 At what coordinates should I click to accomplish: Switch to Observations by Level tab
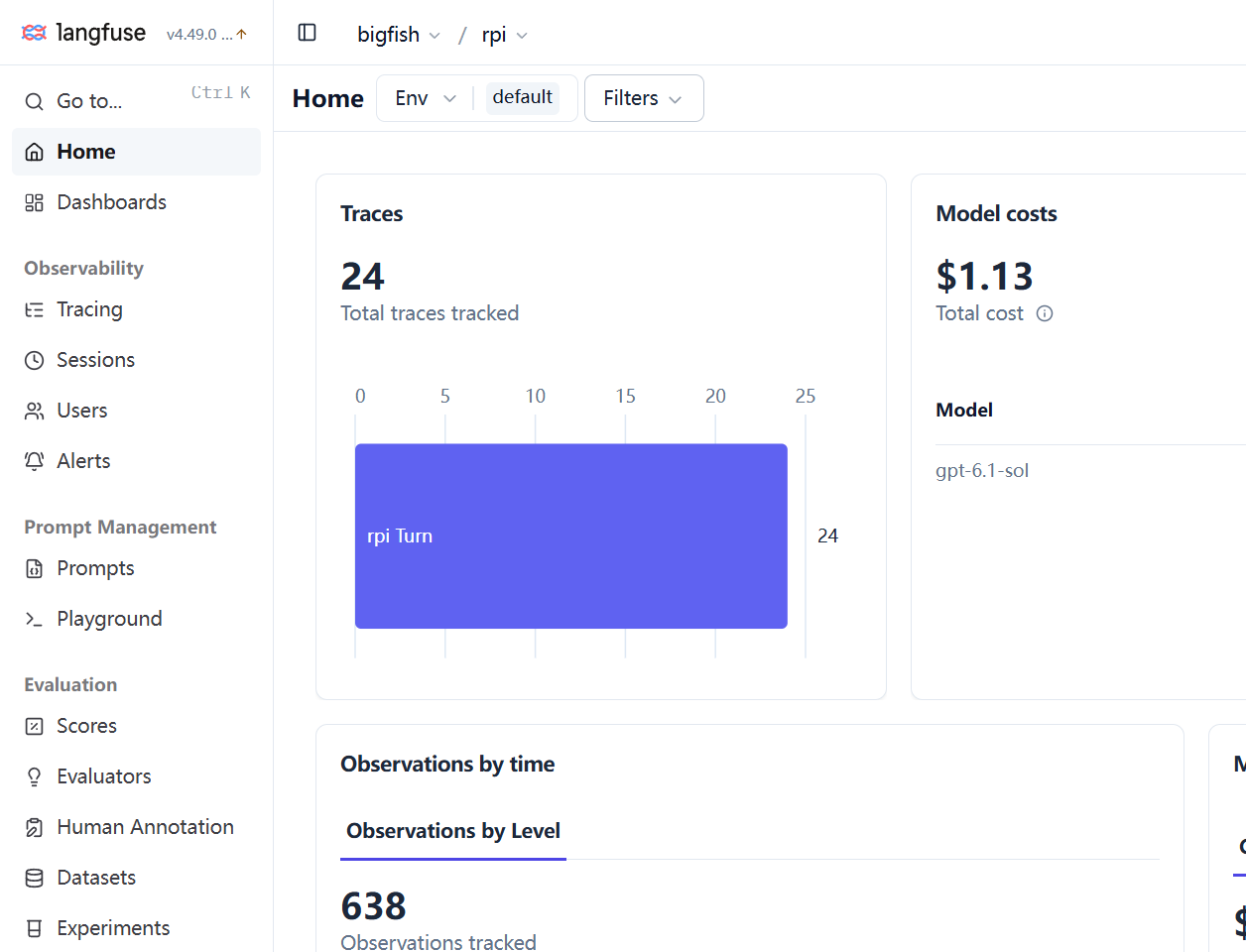point(453,831)
